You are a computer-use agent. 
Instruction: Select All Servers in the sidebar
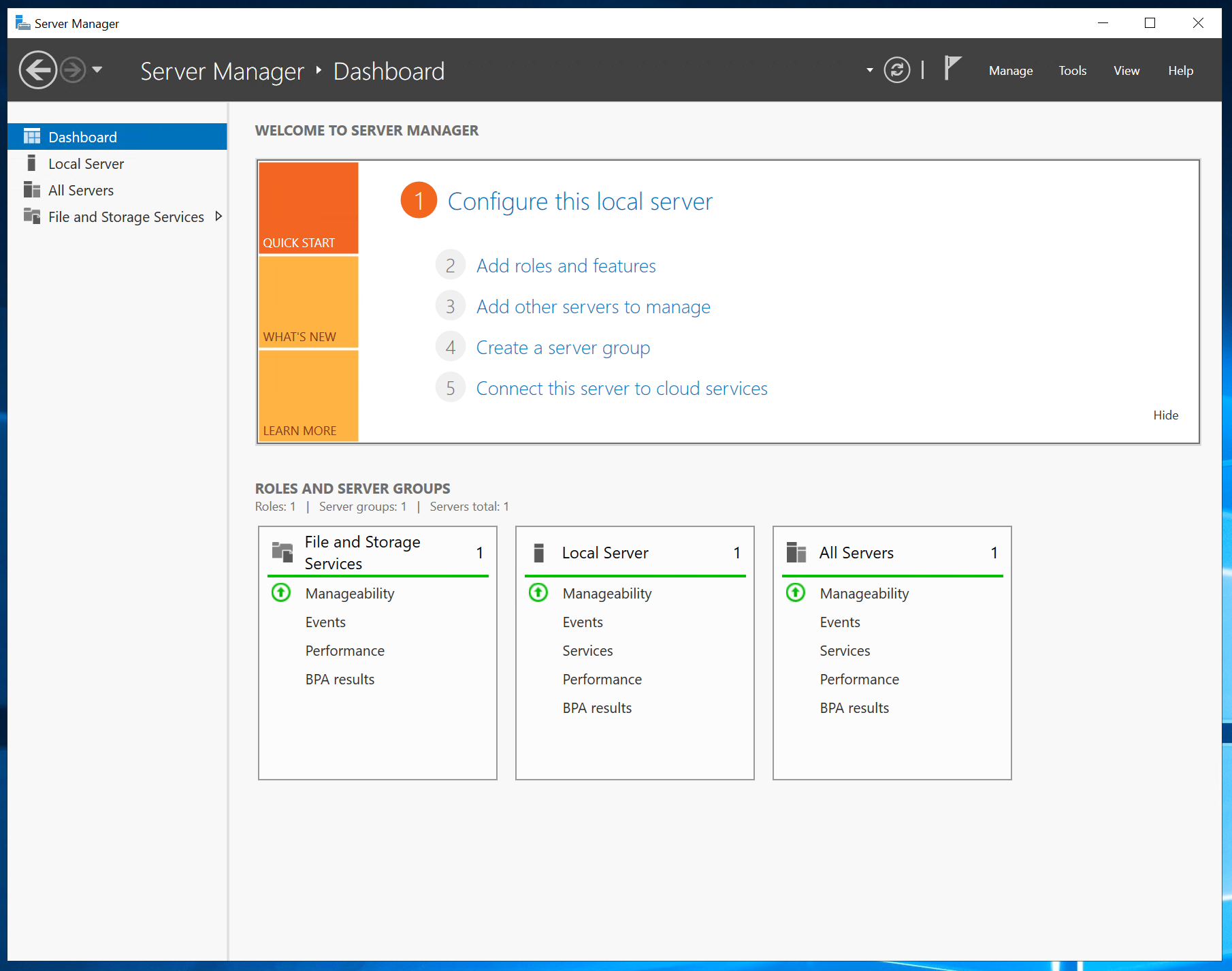point(117,190)
